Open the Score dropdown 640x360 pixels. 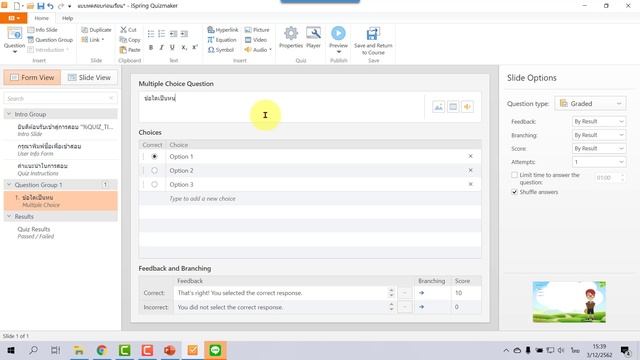coord(599,148)
